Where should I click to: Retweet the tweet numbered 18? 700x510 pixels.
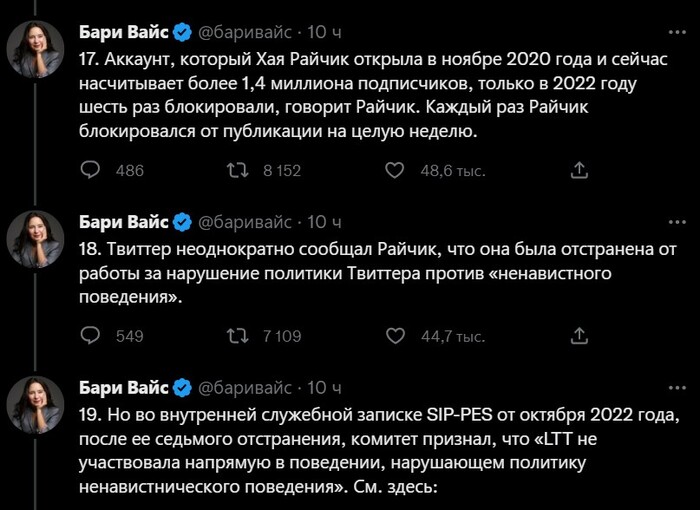(238, 336)
